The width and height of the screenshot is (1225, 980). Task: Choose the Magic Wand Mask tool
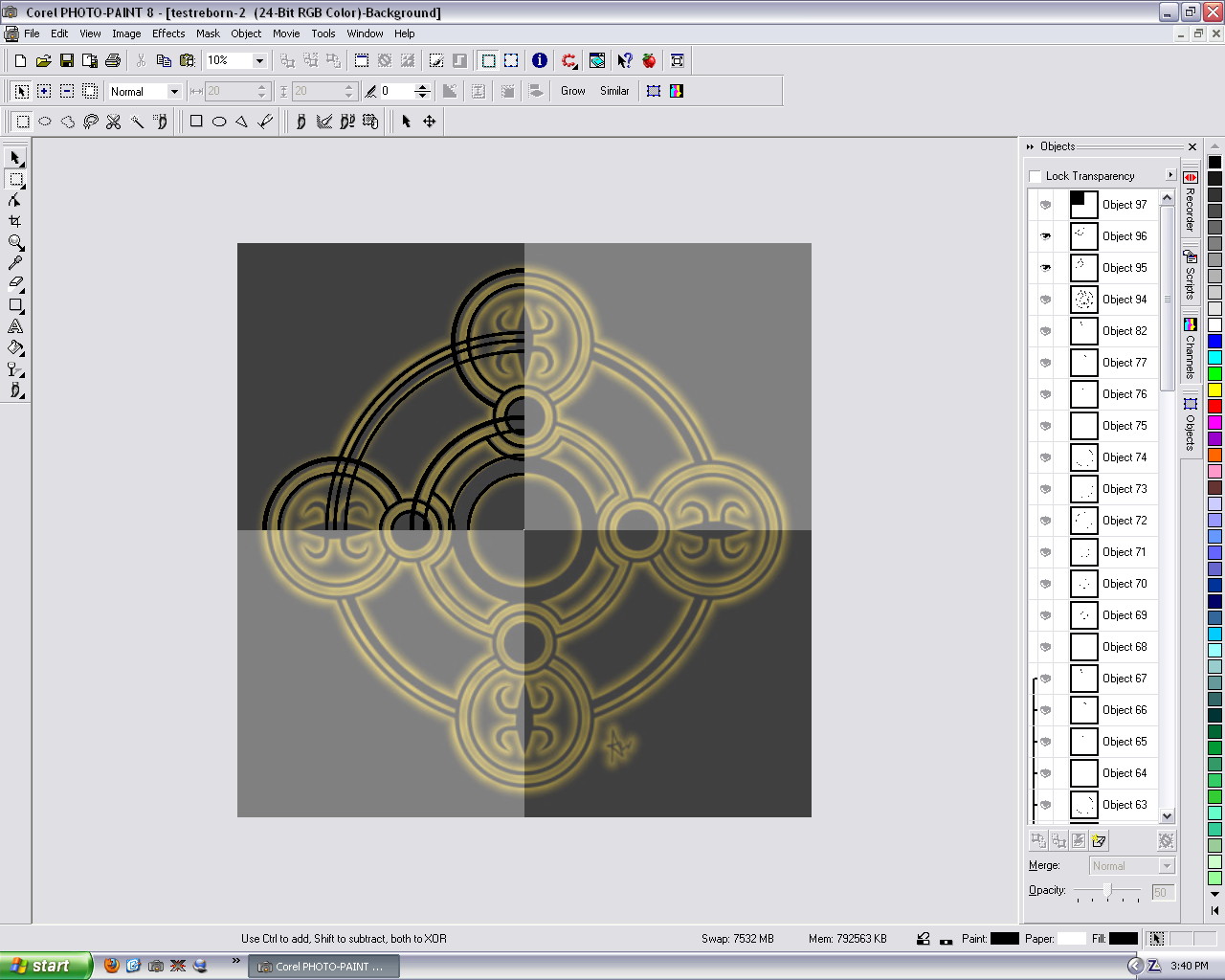point(137,122)
